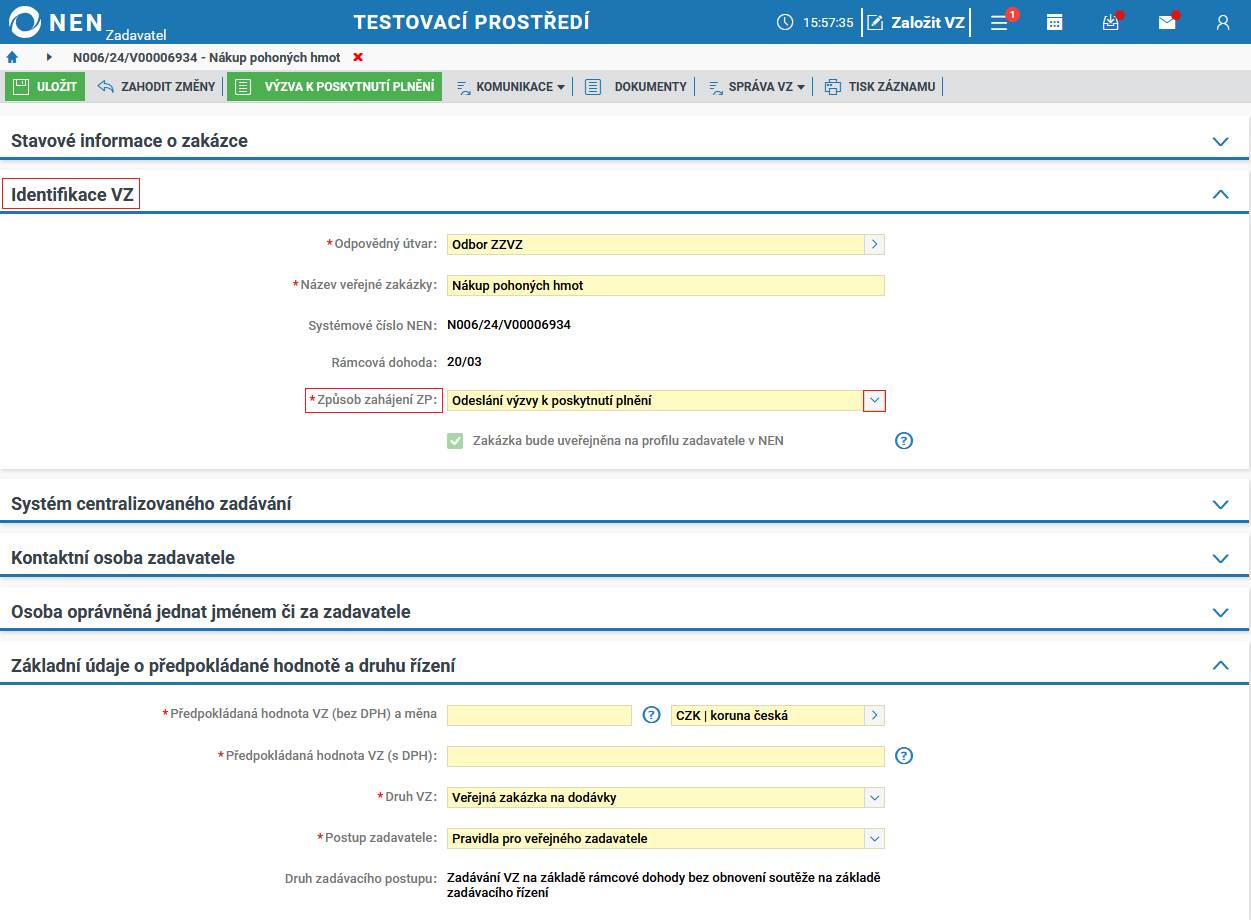Collapse the Identifikace VZ section

click(x=1220, y=195)
